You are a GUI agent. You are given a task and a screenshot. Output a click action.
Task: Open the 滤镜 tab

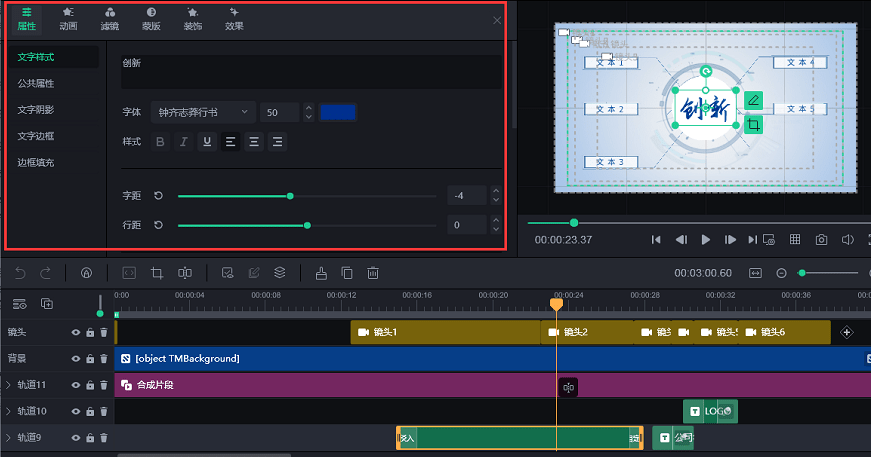(x=109, y=19)
